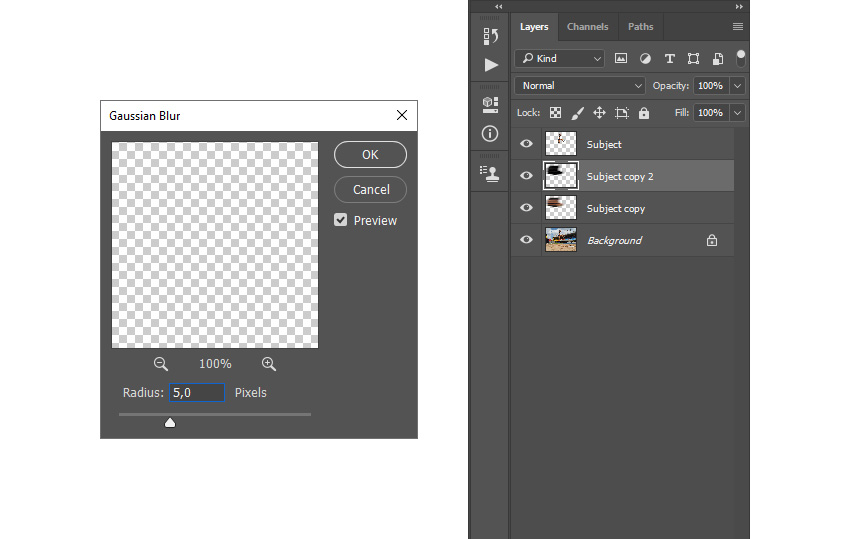Click the Gaussian Blur preview area
This screenshot has height=539, width=850.
(215, 245)
